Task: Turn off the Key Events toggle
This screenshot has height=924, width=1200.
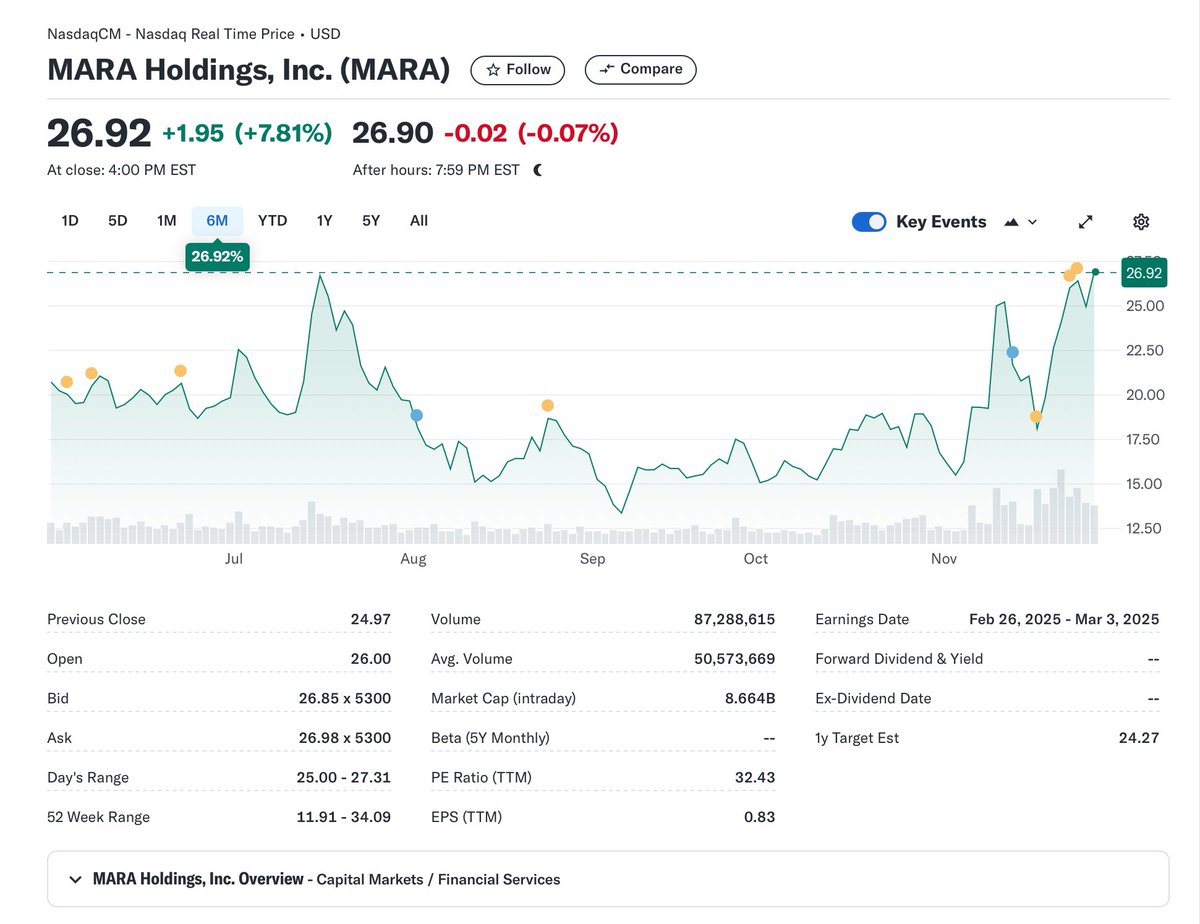Action: point(869,221)
